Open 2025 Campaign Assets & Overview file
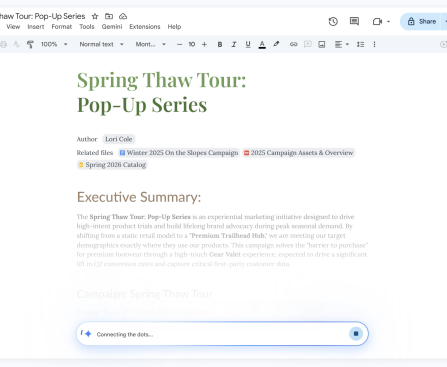 (298, 153)
